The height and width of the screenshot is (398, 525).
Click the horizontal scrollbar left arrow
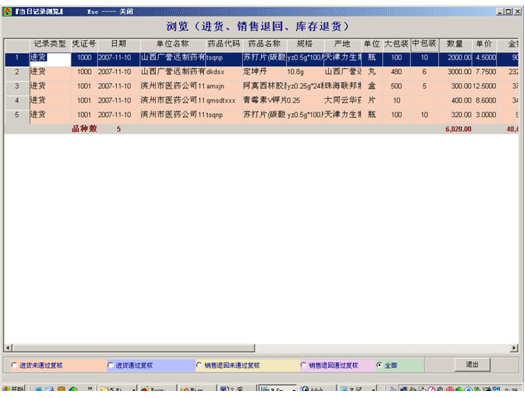[8, 348]
